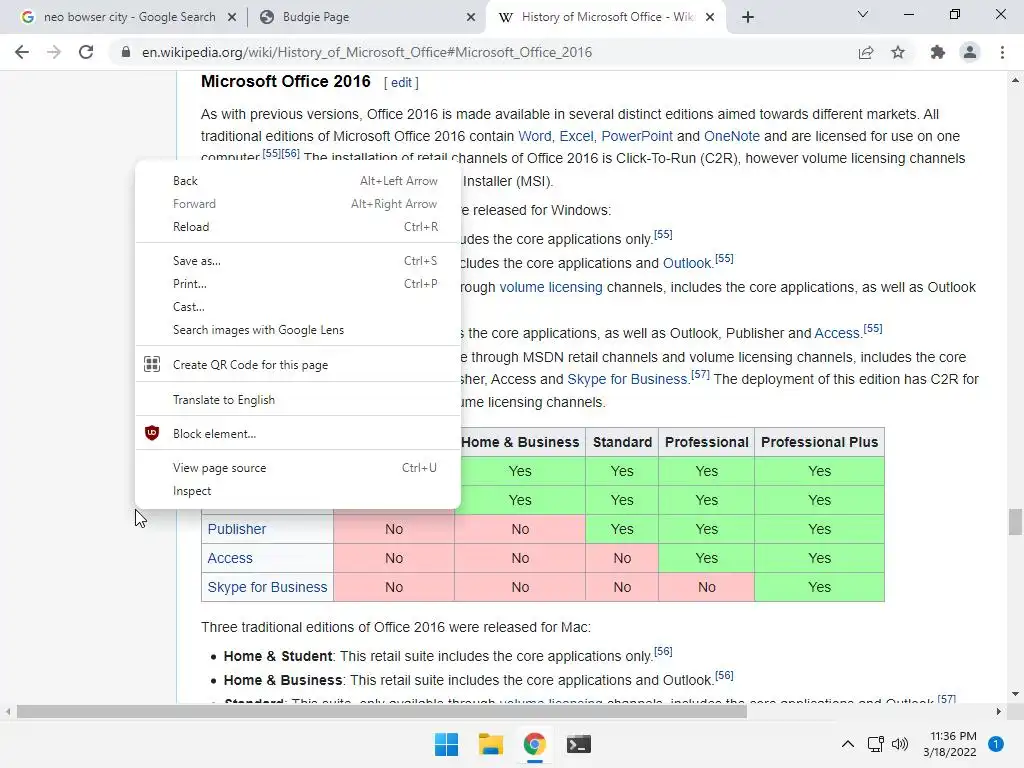
Task: Open the Access link in paragraph
Action: coord(837,333)
